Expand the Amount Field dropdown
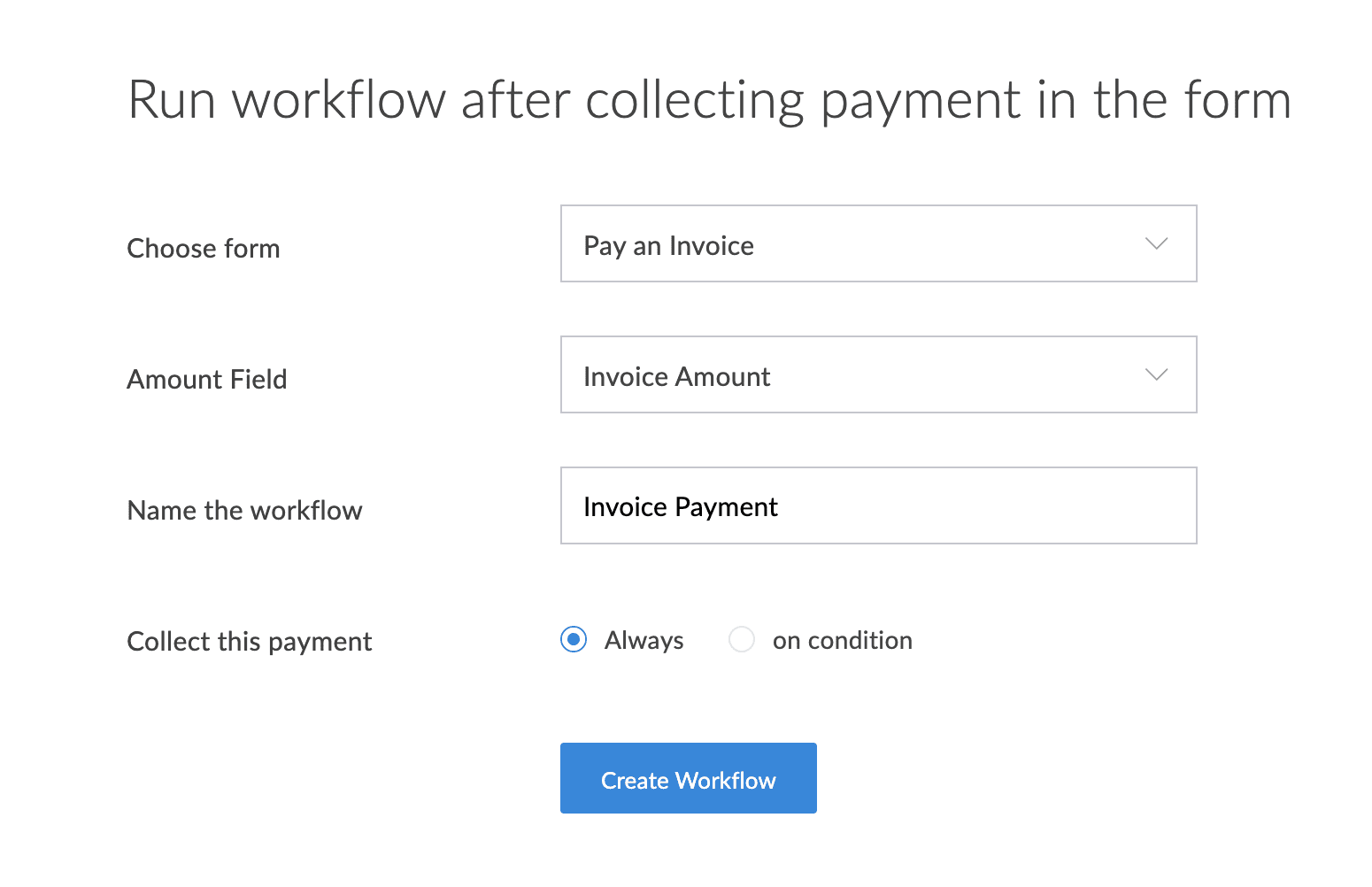The height and width of the screenshot is (887, 1372). click(x=878, y=374)
